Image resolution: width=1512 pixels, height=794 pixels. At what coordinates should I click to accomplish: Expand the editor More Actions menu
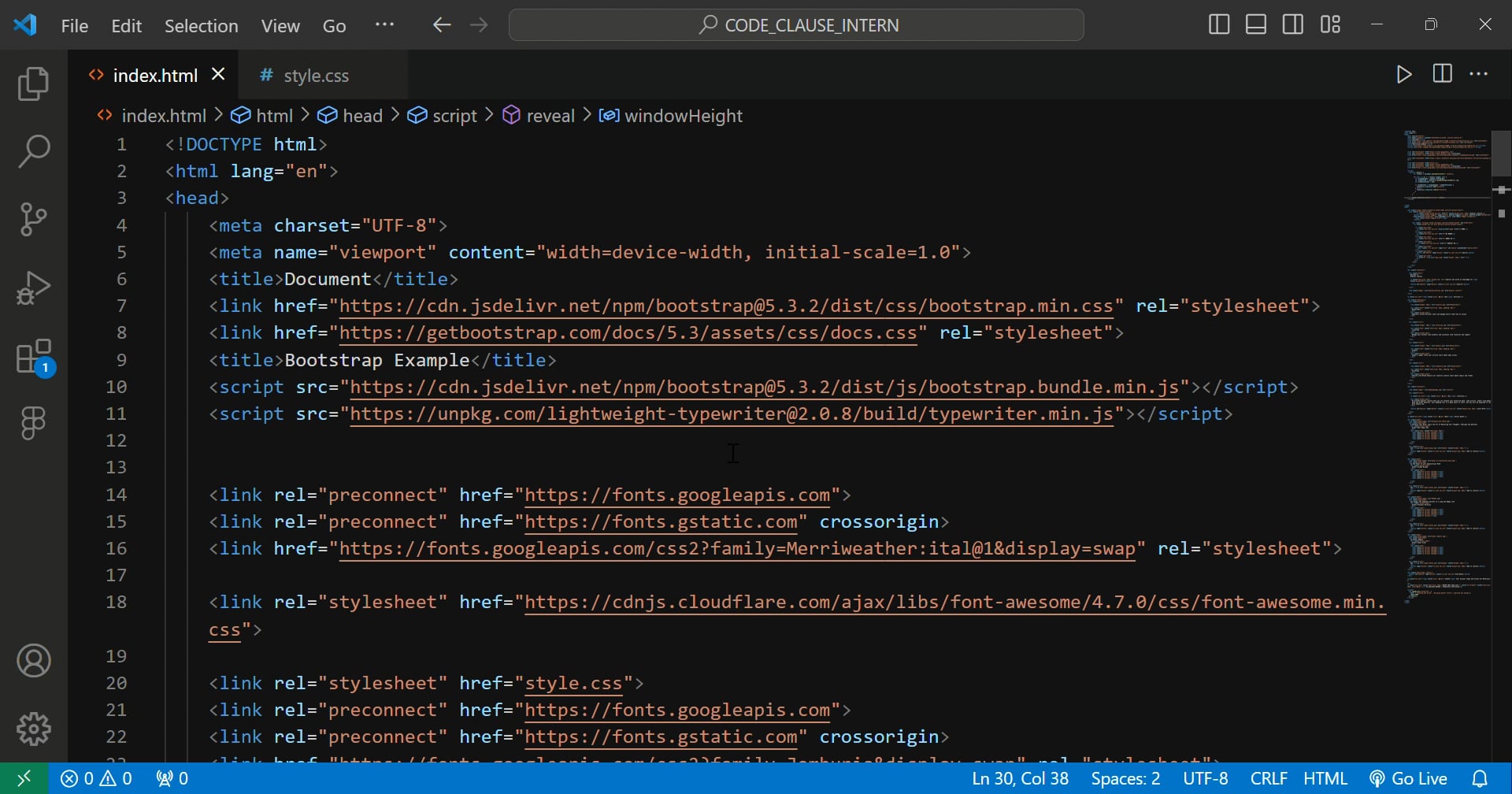1480,75
